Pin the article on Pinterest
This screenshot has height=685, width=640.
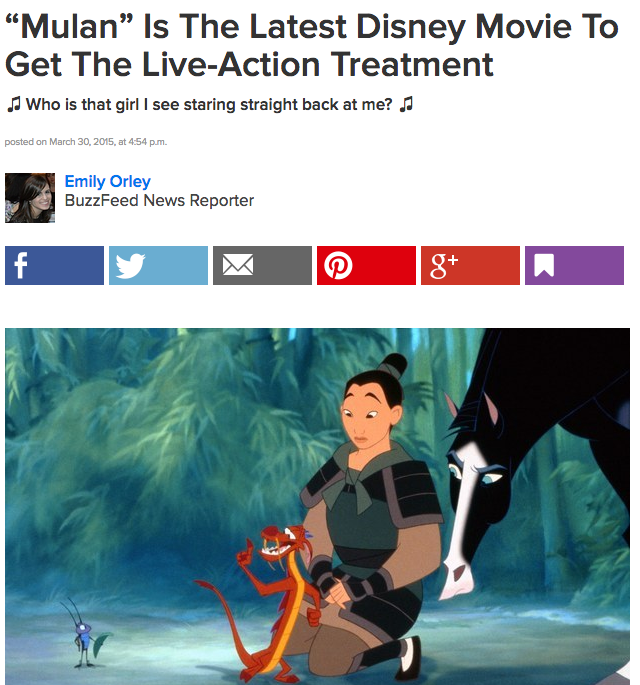pos(366,265)
